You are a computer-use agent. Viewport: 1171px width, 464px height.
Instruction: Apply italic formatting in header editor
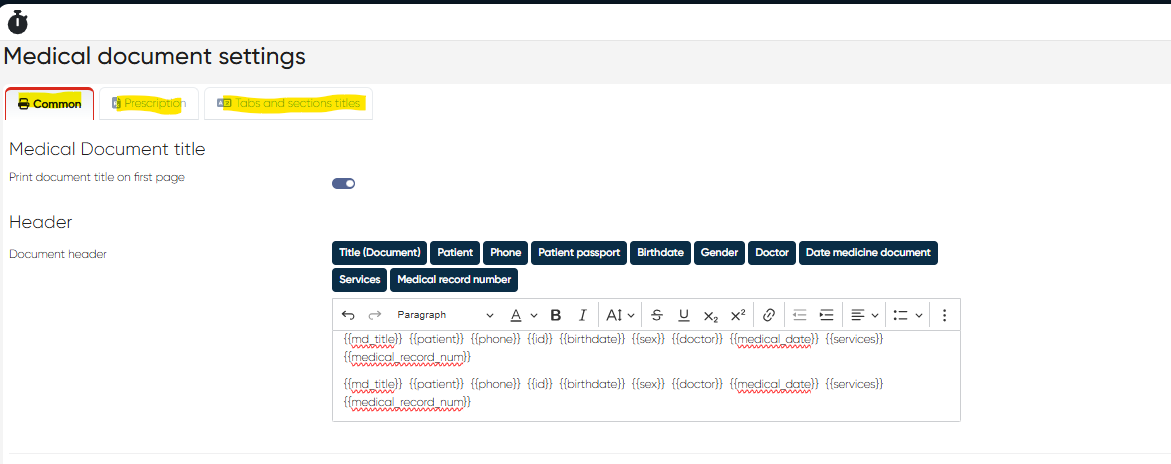tap(582, 315)
